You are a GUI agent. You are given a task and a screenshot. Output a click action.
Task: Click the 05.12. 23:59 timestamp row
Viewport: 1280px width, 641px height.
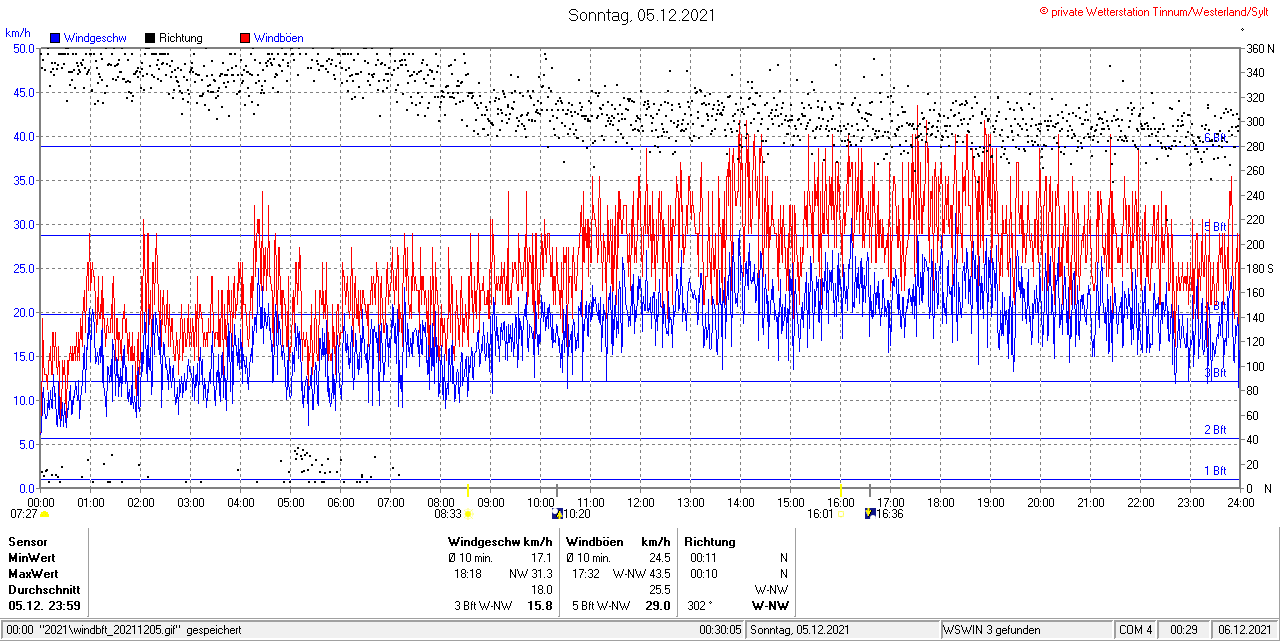[x=44, y=605]
